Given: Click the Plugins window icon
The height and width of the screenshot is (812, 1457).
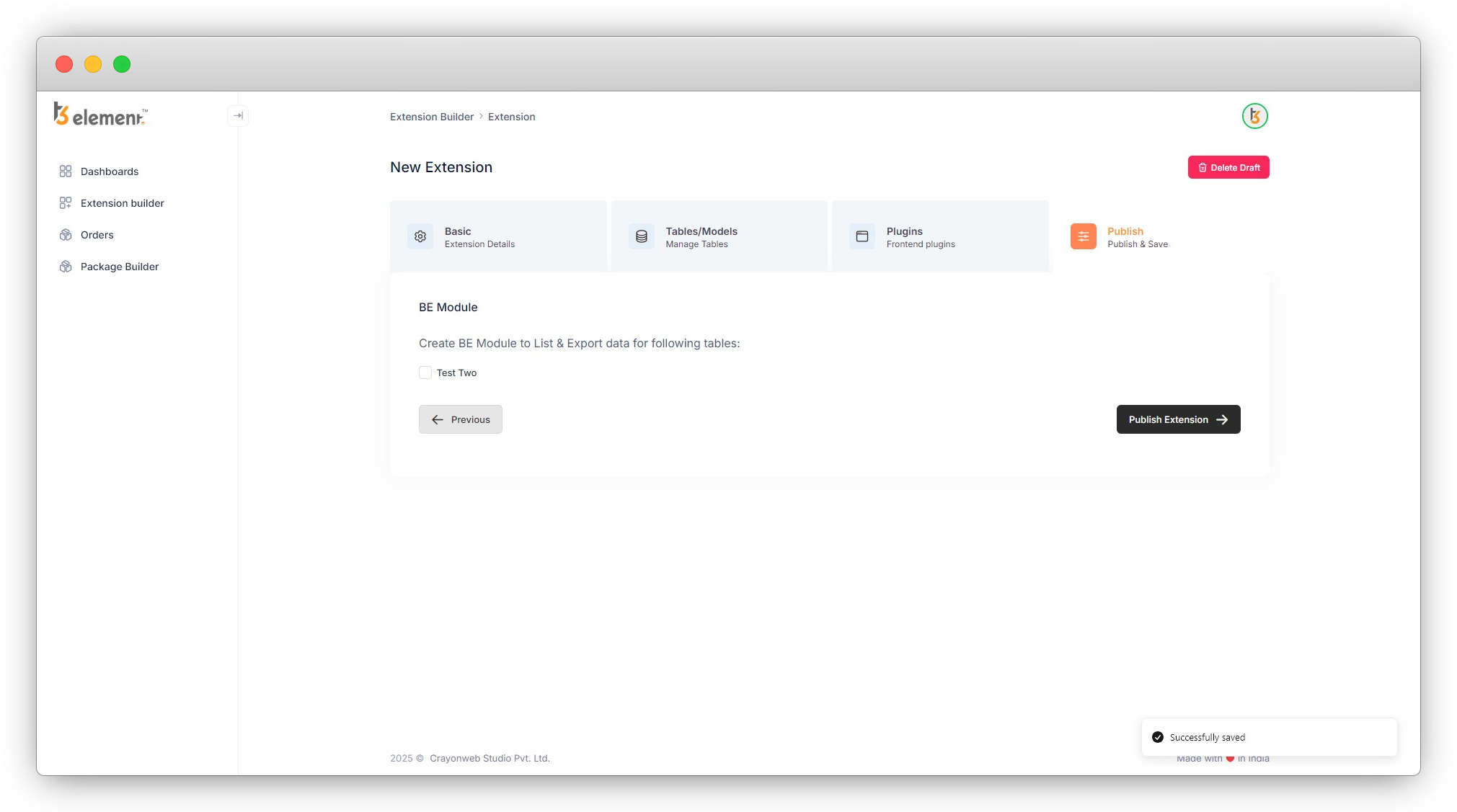Looking at the screenshot, I should point(862,236).
